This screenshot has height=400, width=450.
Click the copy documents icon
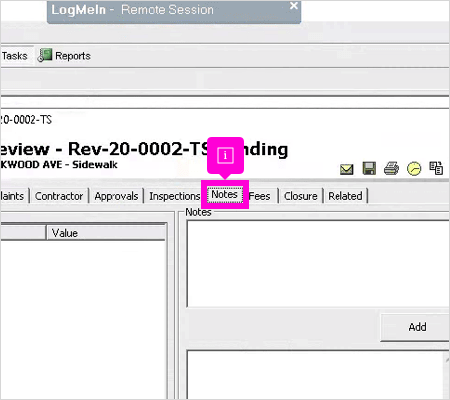436,168
